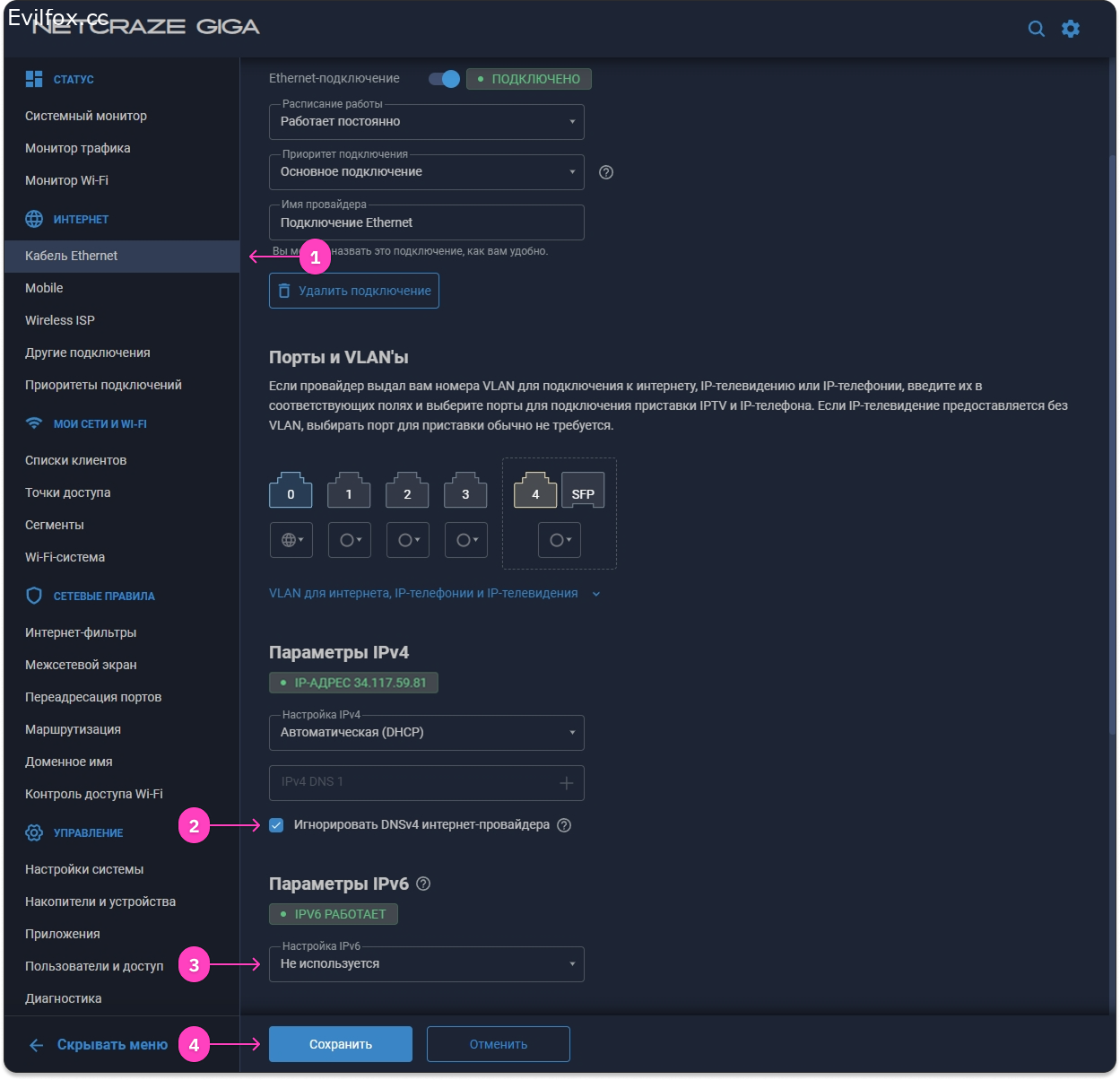Click help icon next to Параметры IPv6
The height and width of the screenshot is (1080, 1120).
pos(423,884)
